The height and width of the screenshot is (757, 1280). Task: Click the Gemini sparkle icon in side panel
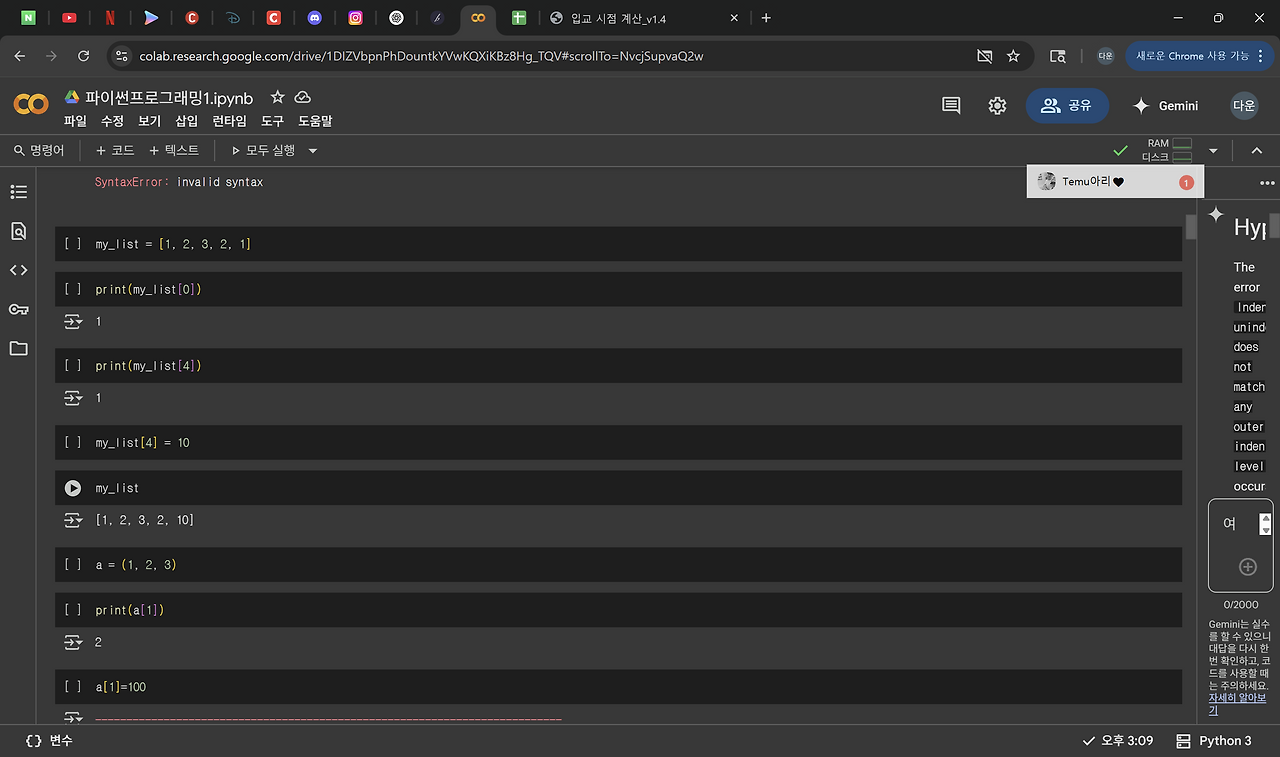(1216, 215)
